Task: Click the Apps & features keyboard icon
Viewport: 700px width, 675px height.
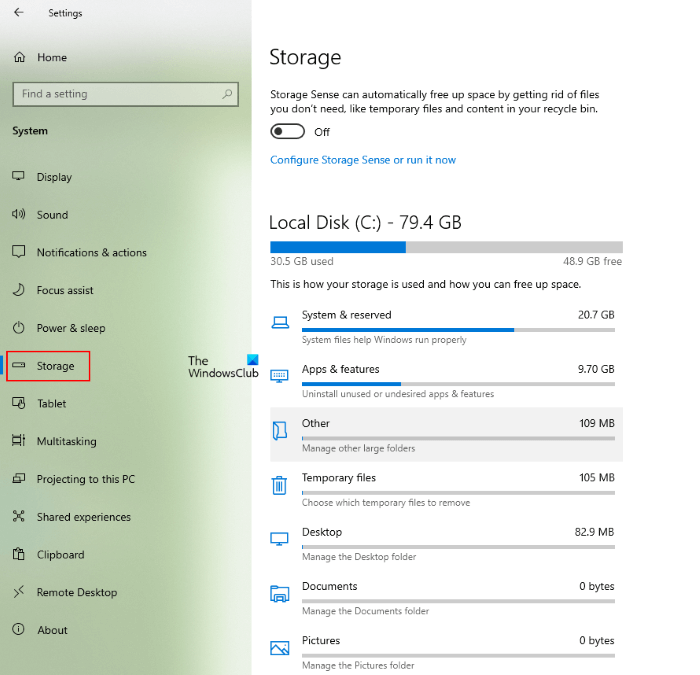Action: point(280,376)
